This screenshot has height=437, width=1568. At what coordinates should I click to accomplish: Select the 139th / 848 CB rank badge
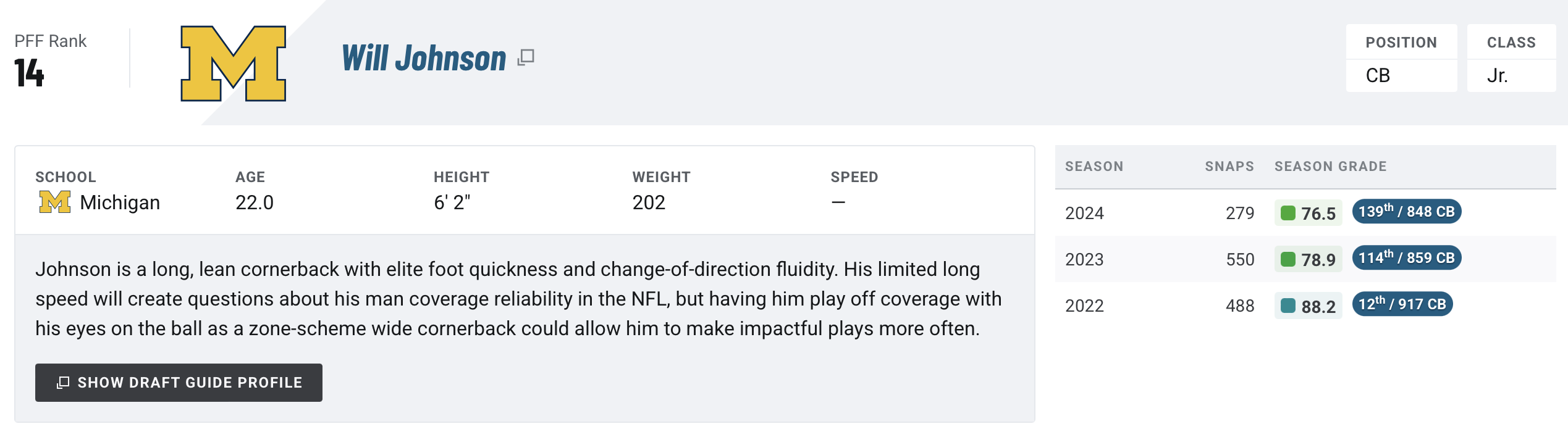click(x=1407, y=212)
